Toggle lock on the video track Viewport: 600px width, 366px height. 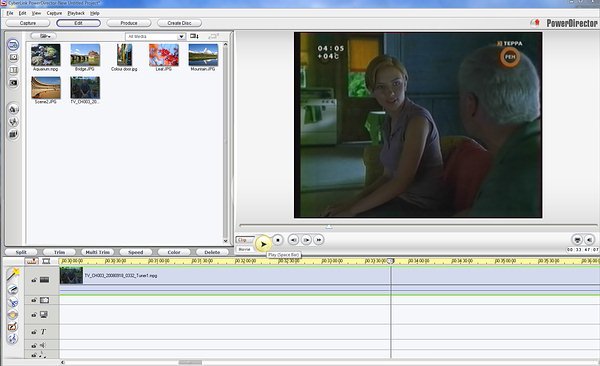[34, 280]
